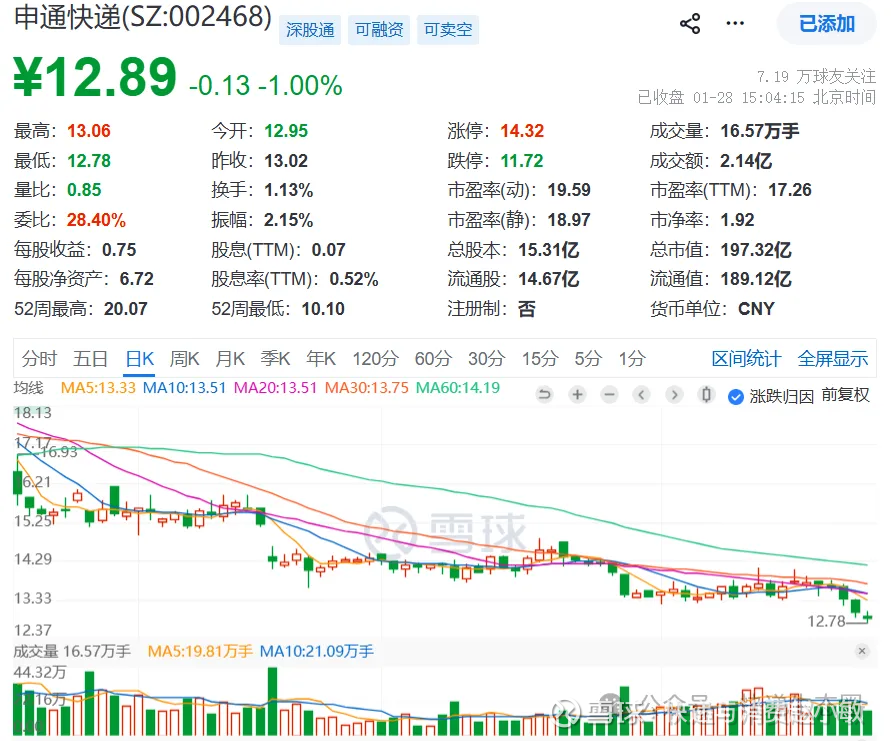Image resolution: width=891 pixels, height=741 pixels.
Task: Click the volume MA10:21.09万手 label
Action: pyautogui.click(x=317, y=651)
